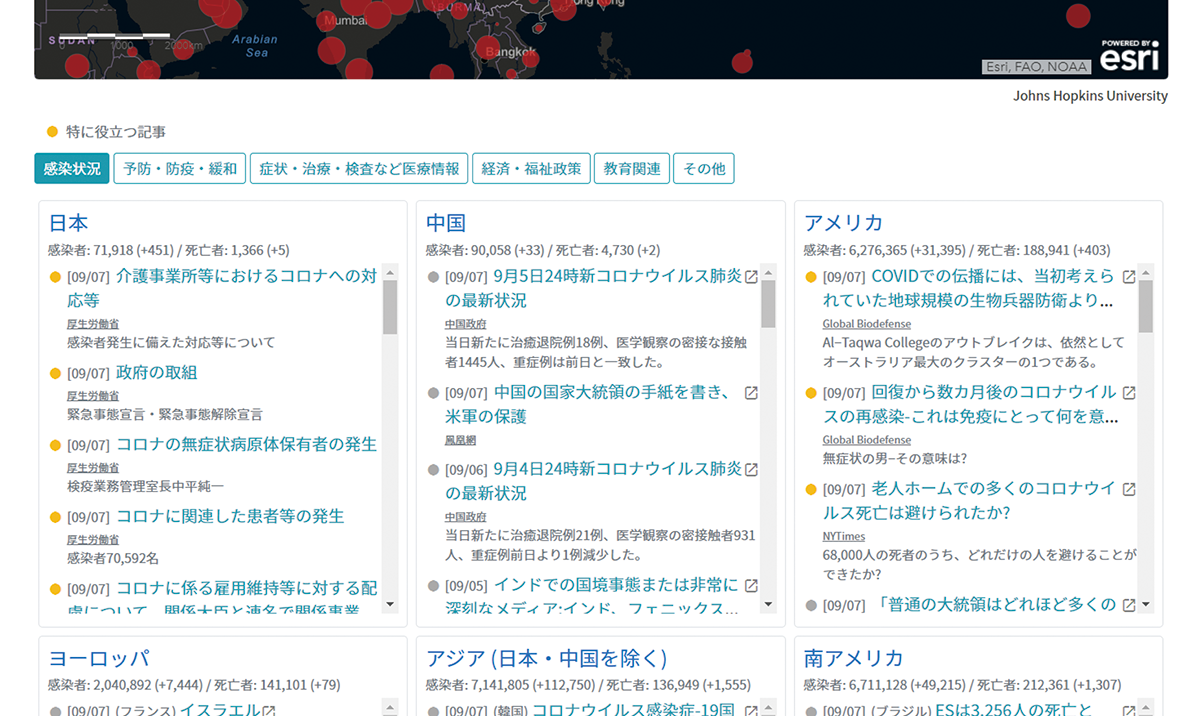The image size is (1200, 716).
Task: Open article 中国の国家大統領の手紙を書き、米軍の保護
Action: [x=590, y=404]
